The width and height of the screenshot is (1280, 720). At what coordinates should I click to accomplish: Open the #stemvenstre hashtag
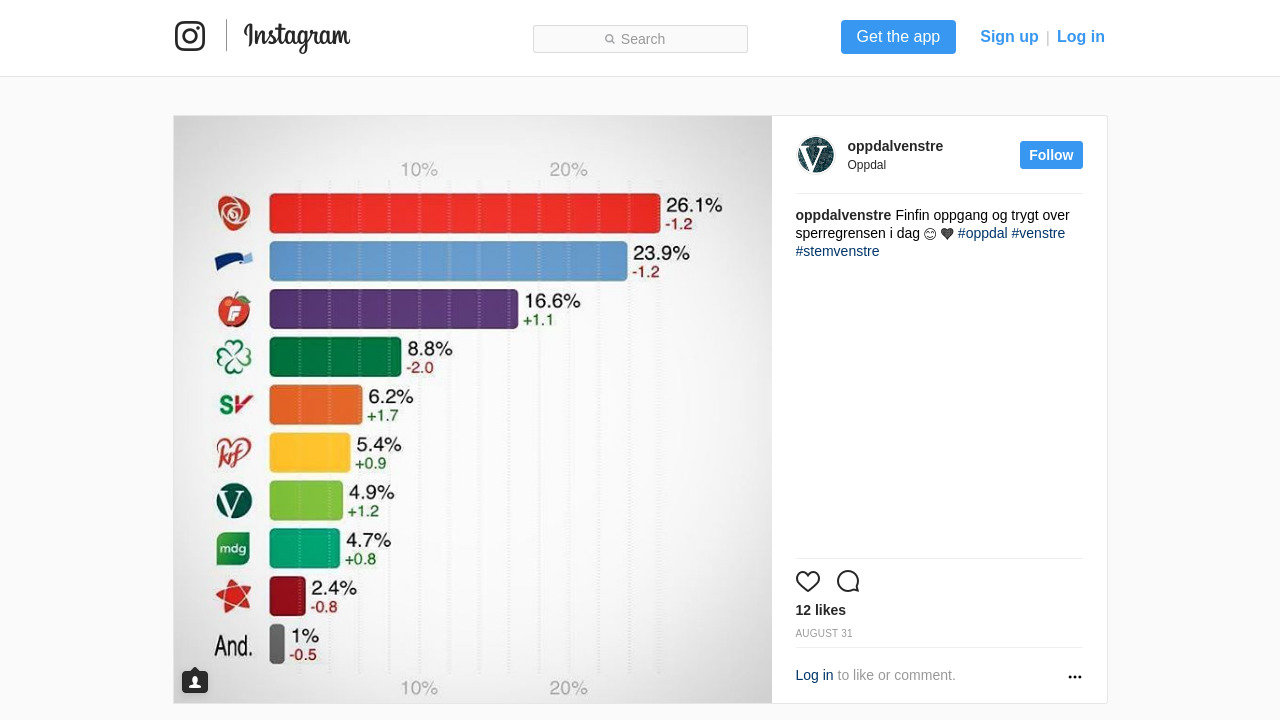pos(837,251)
